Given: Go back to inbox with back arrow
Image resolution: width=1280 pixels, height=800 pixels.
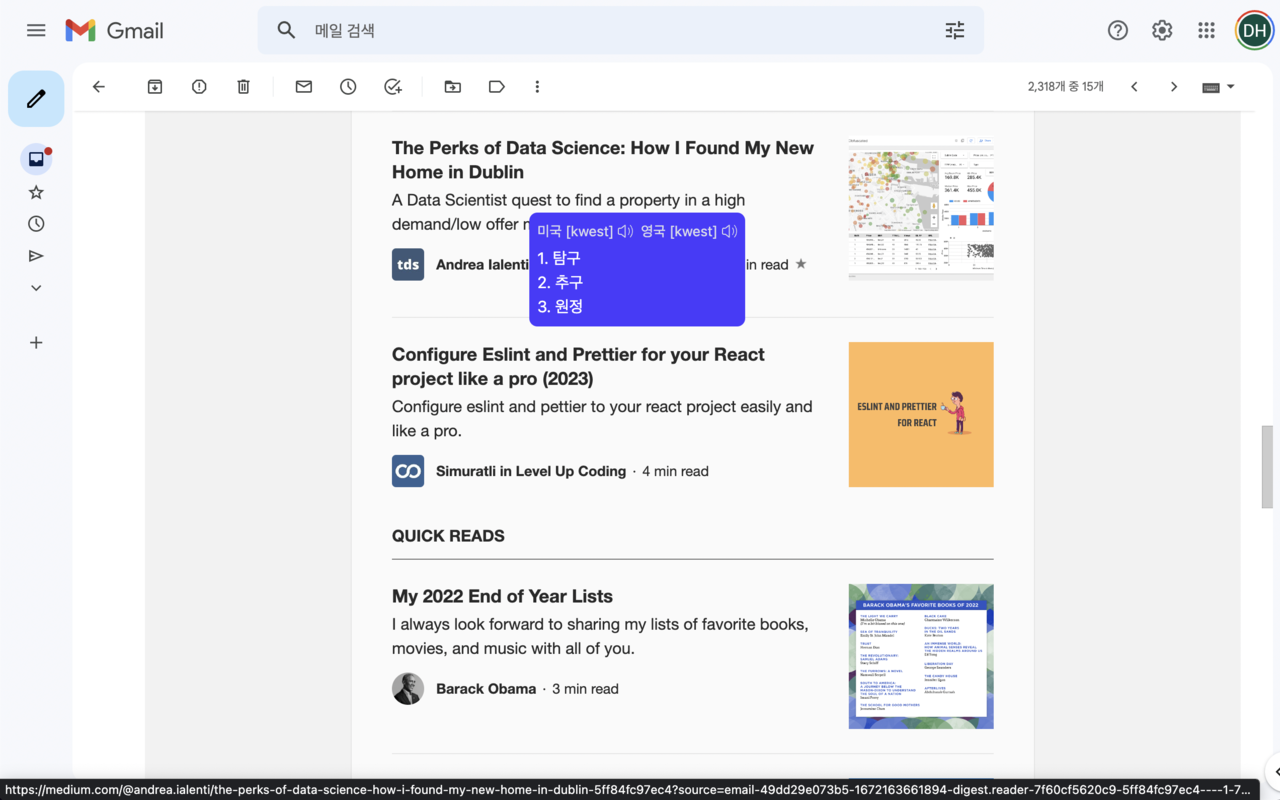Looking at the screenshot, I should [98, 87].
